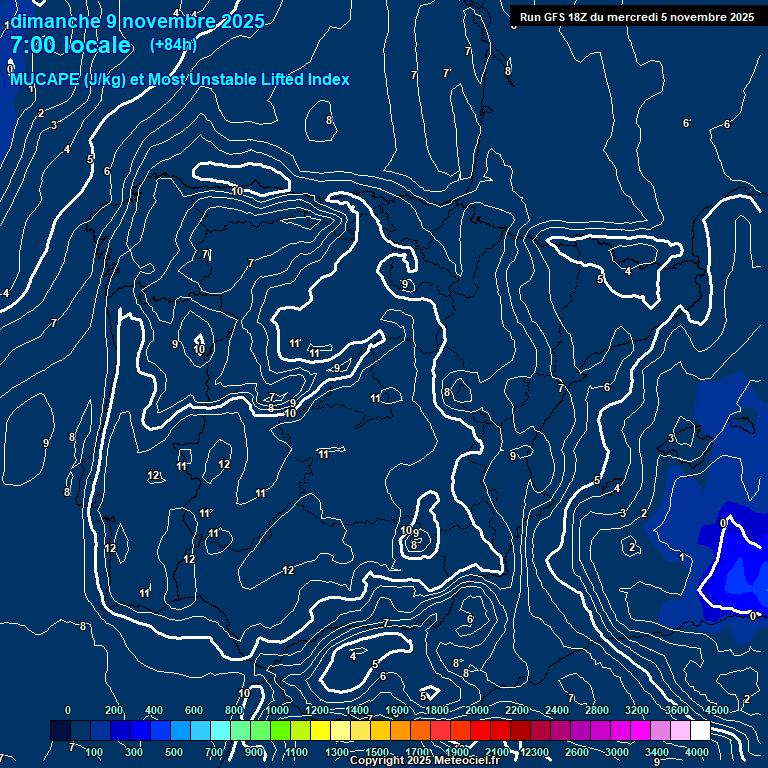The image size is (768, 768).
Task: Select legend label '1700' below the color bar
Action: (417, 752)
